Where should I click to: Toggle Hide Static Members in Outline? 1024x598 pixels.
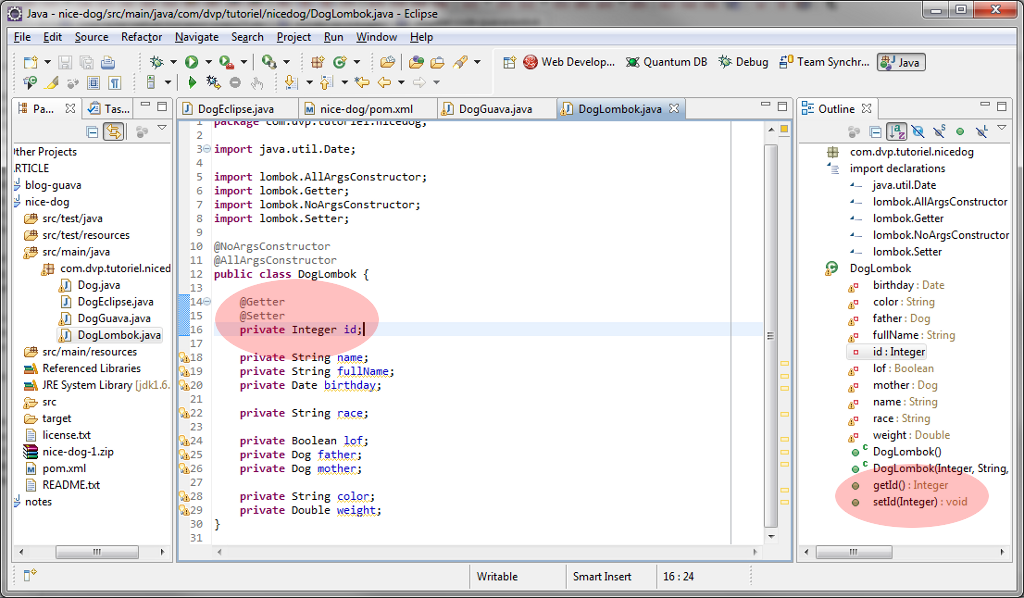coord(939,131)
